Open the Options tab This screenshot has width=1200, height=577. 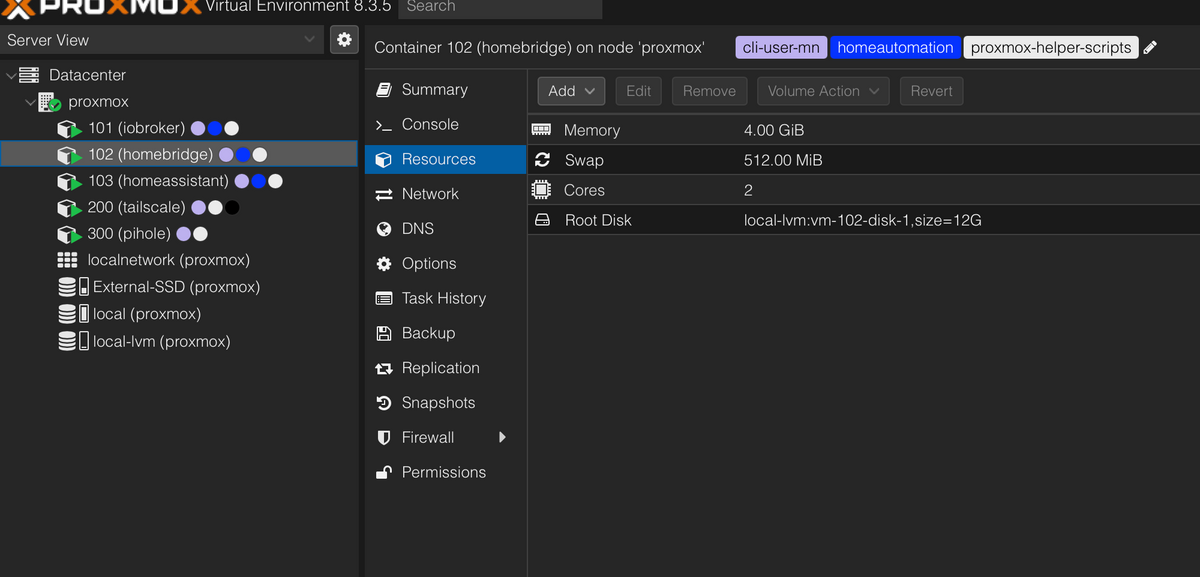(445, 264)
